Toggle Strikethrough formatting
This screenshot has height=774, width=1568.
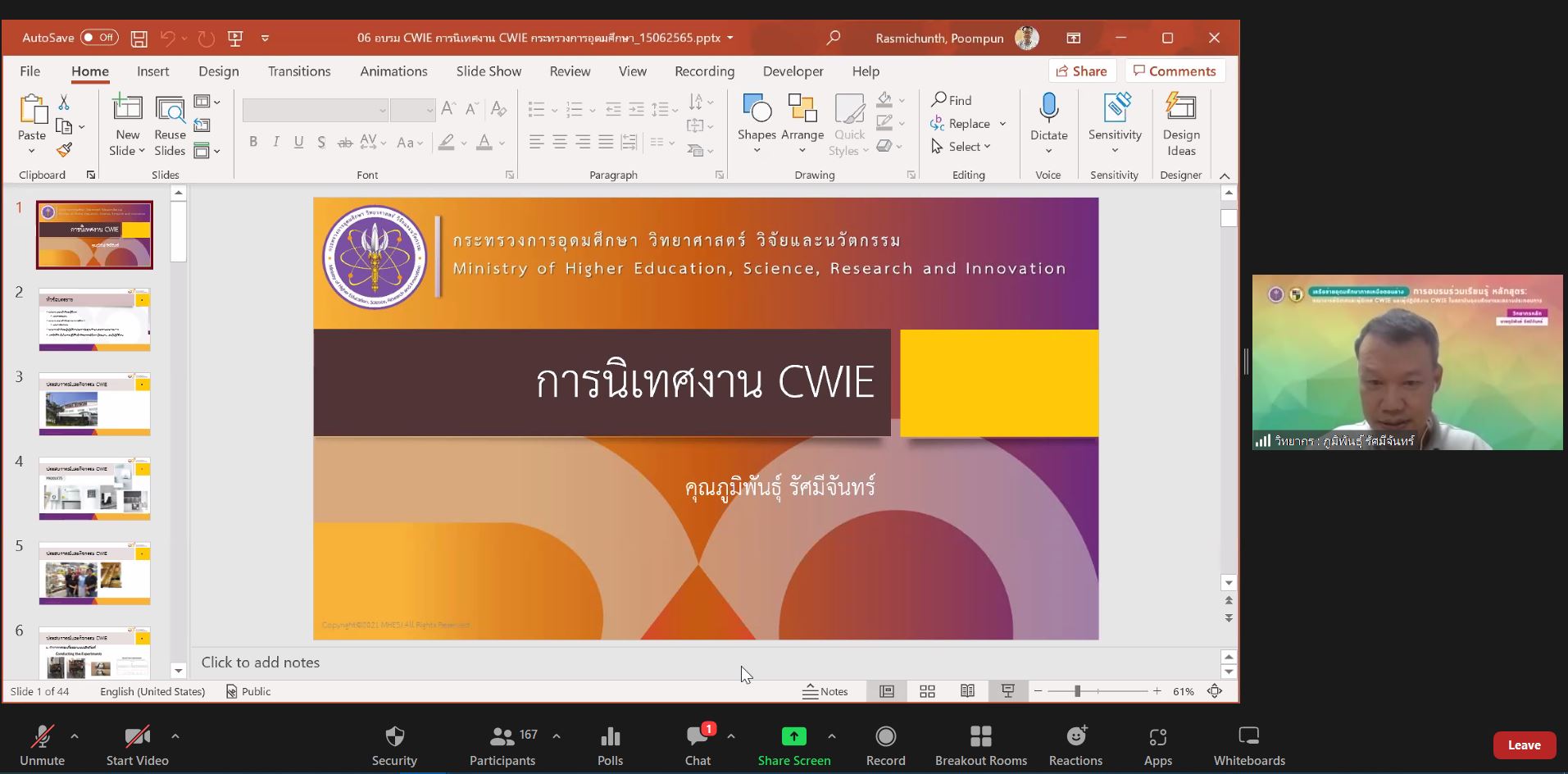[x=345, y=143]
